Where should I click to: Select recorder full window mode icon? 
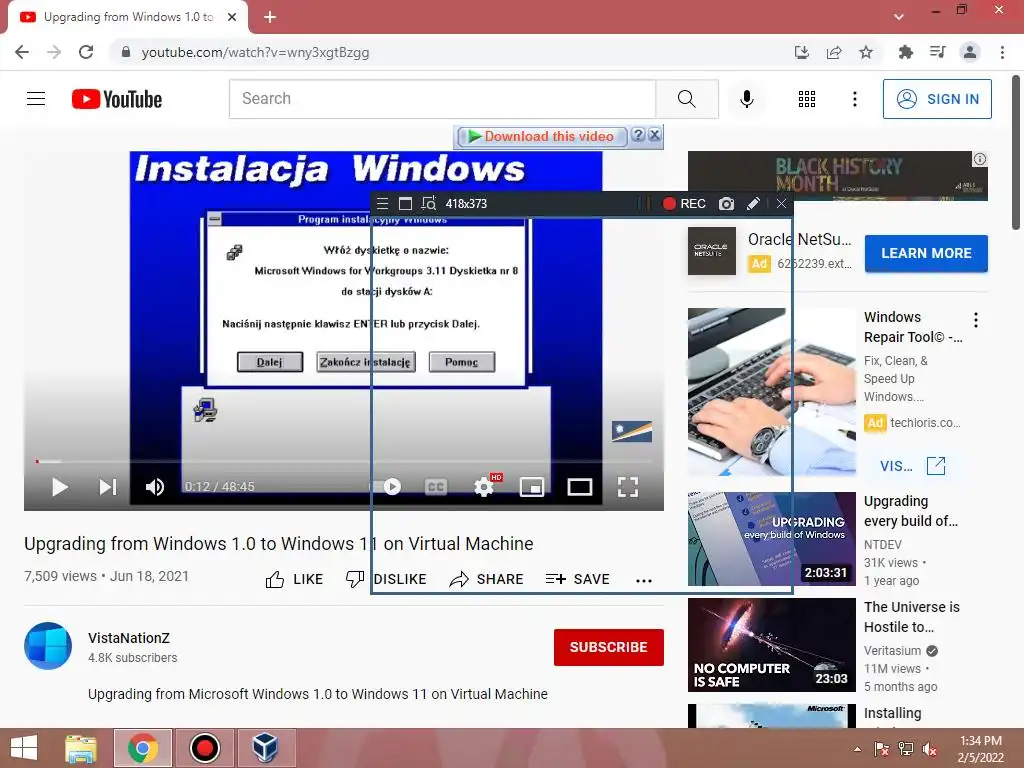[x=405, y=204]
